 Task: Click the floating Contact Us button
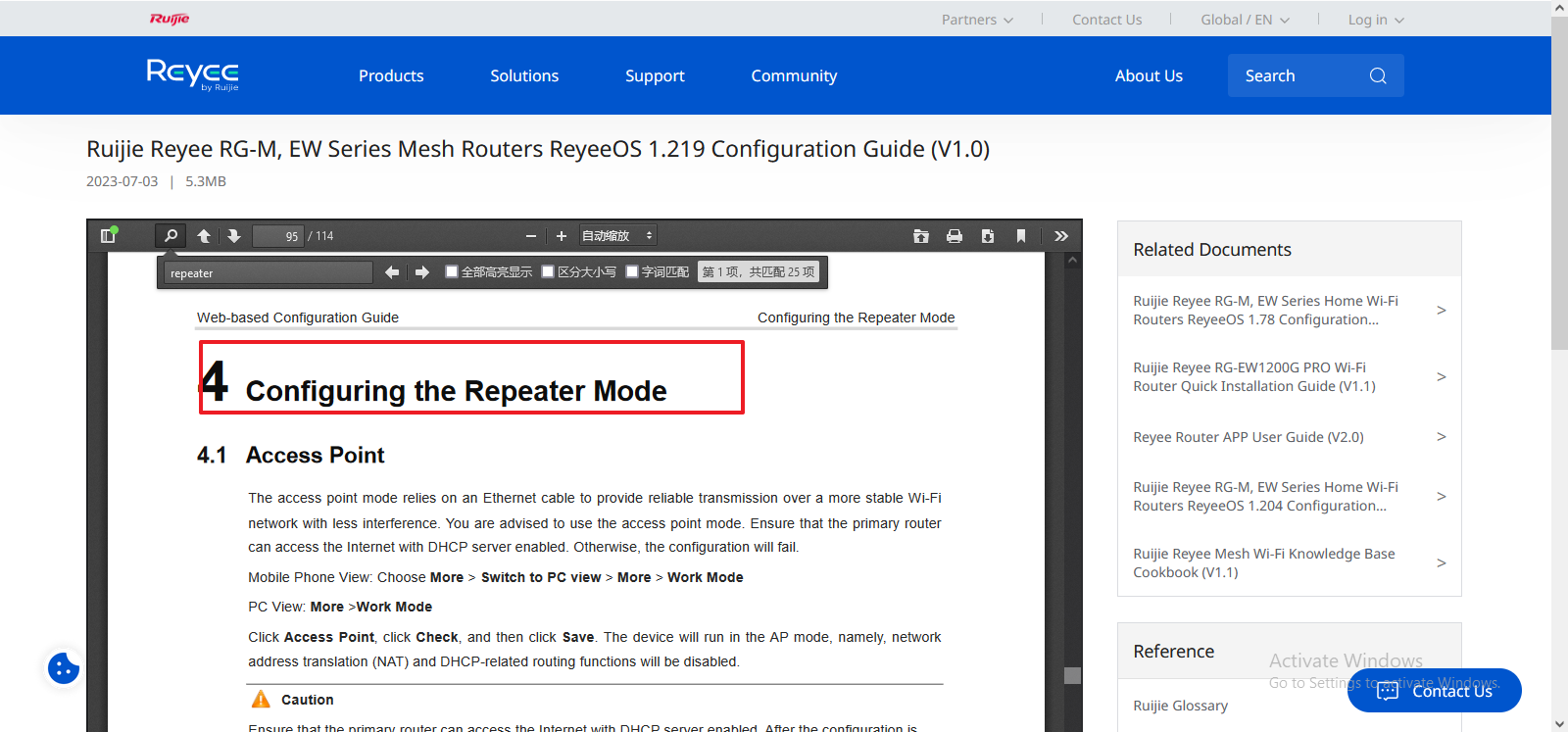(x=1435, y=691)
